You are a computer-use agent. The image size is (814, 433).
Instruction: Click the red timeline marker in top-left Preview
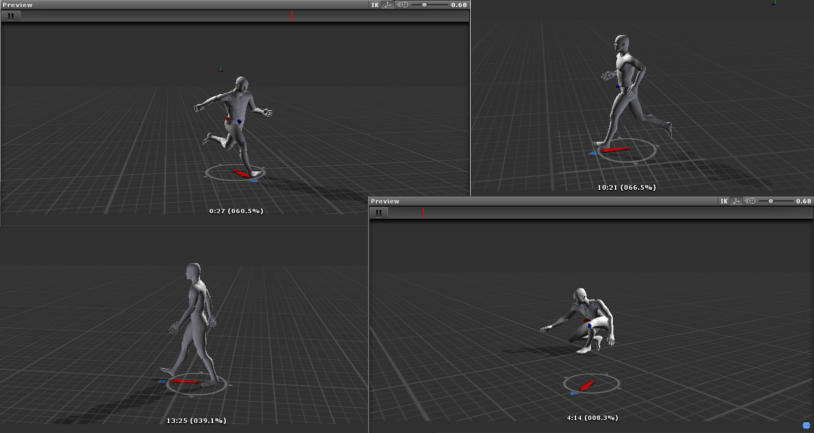coord(292,16)
